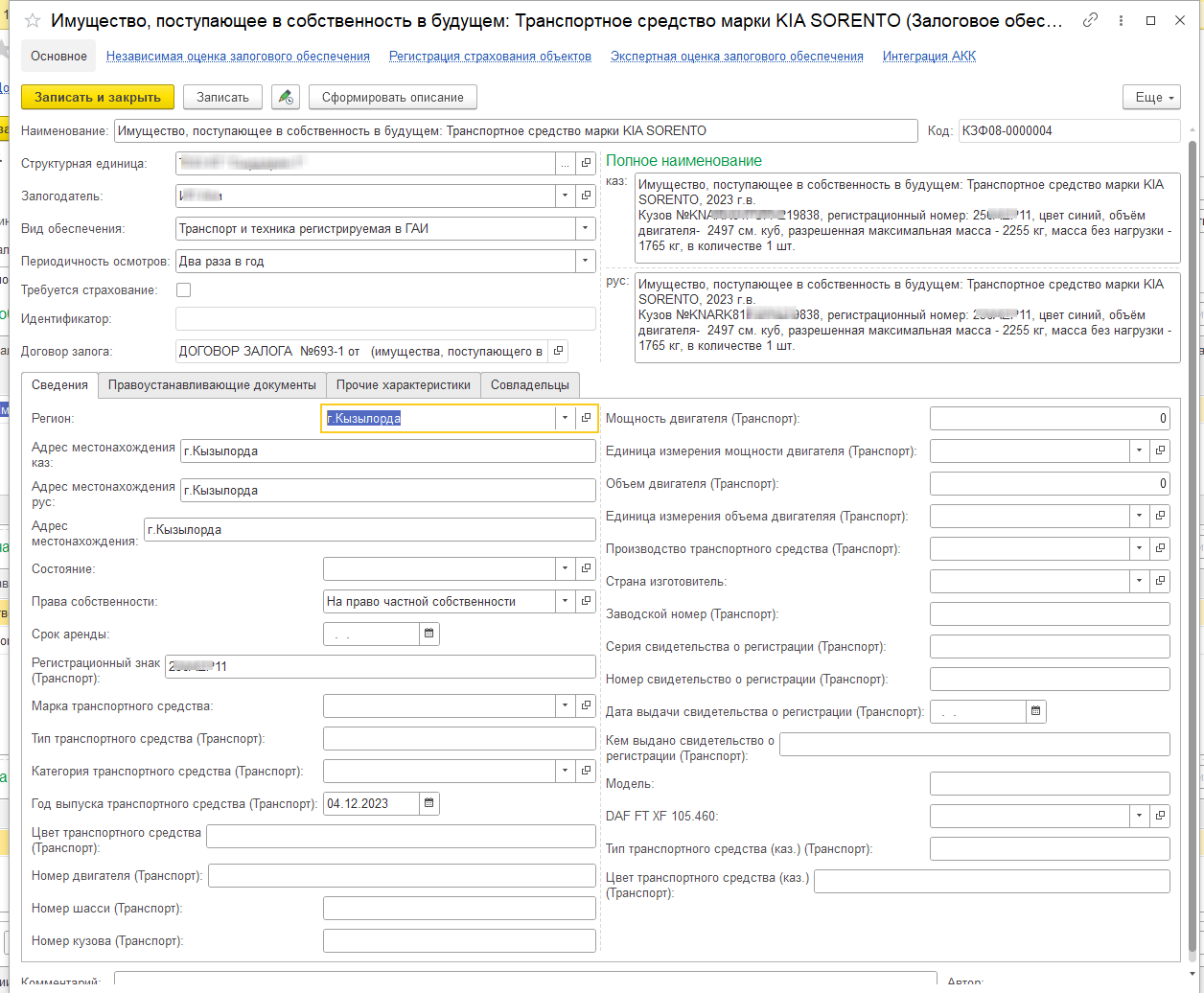Open Регистрация страхования объектов link
Screen dimensions: 1204x993
click(x=490, y=57)
